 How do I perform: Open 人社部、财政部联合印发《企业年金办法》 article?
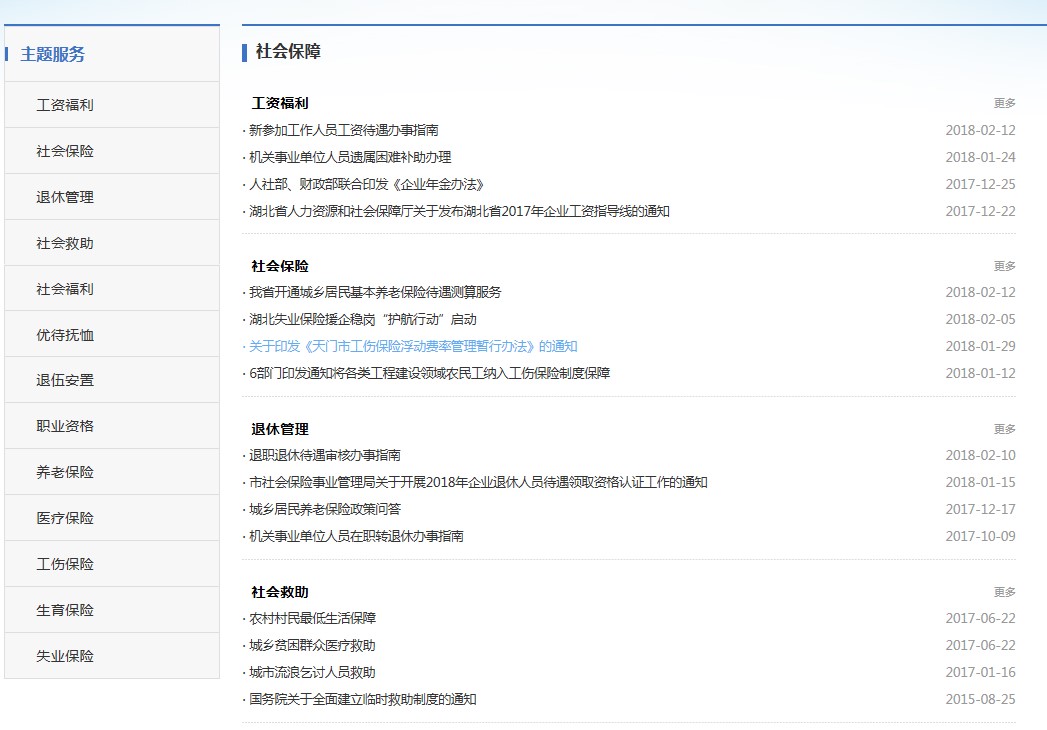point(366,184)
